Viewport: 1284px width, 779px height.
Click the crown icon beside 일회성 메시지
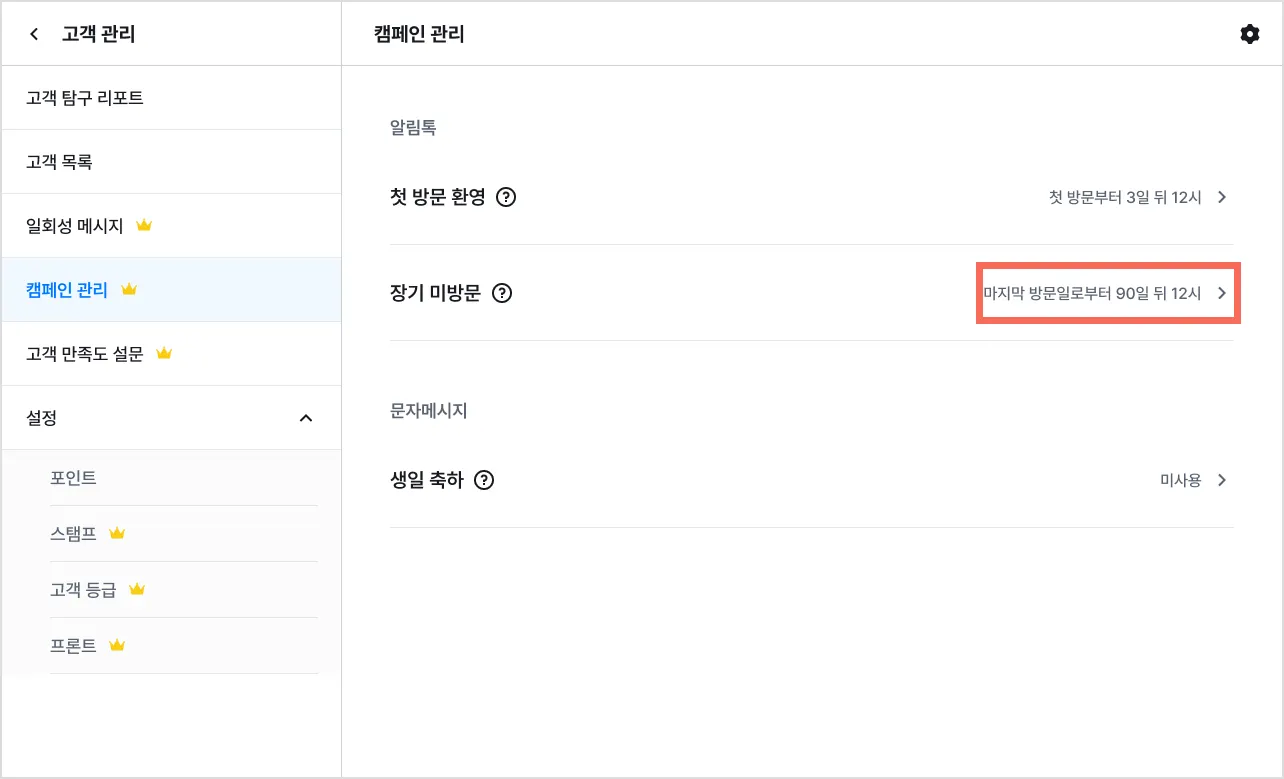coord(144,226)
